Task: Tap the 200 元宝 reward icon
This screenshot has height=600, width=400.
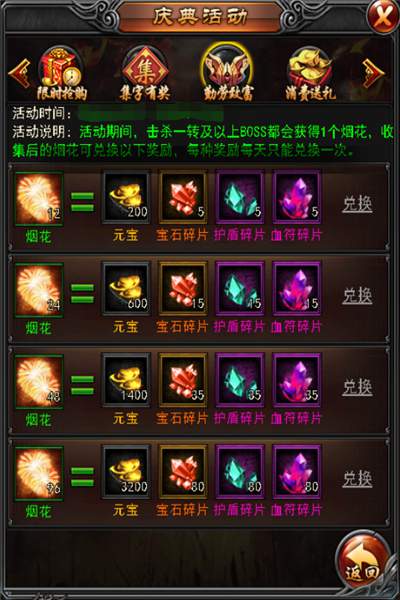Action: tap(126, 197)
